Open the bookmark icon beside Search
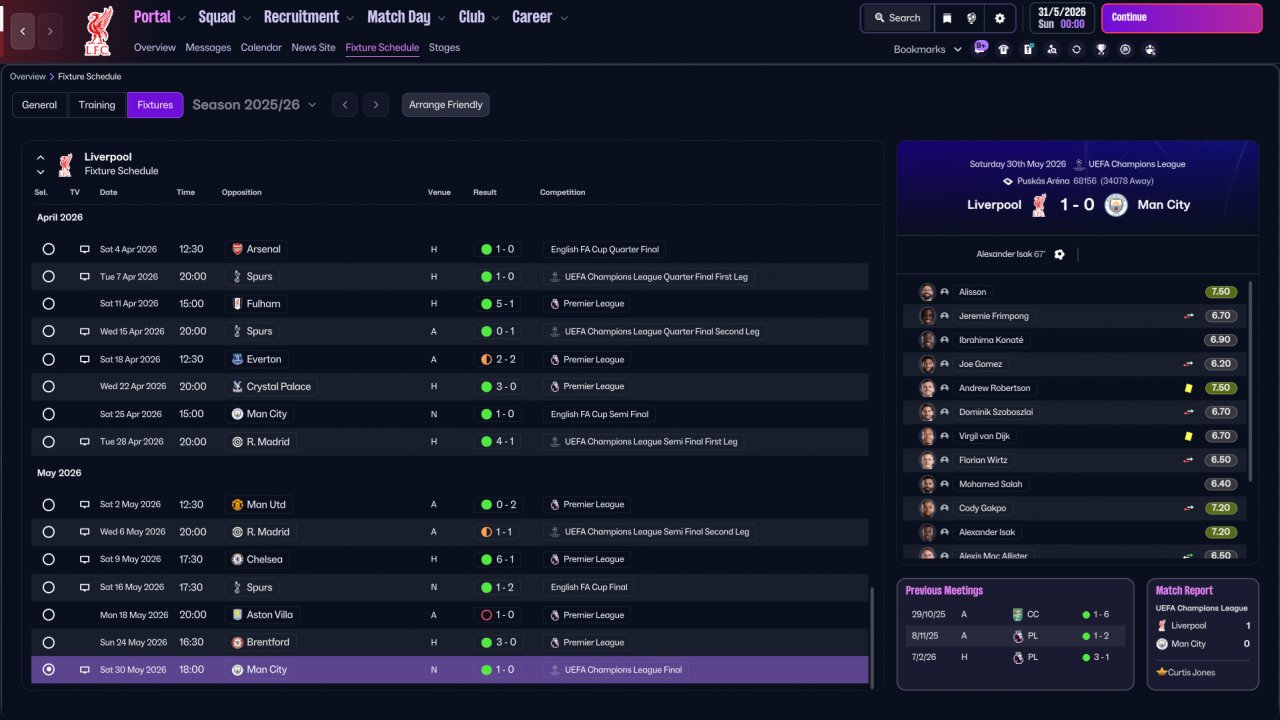 947,18
